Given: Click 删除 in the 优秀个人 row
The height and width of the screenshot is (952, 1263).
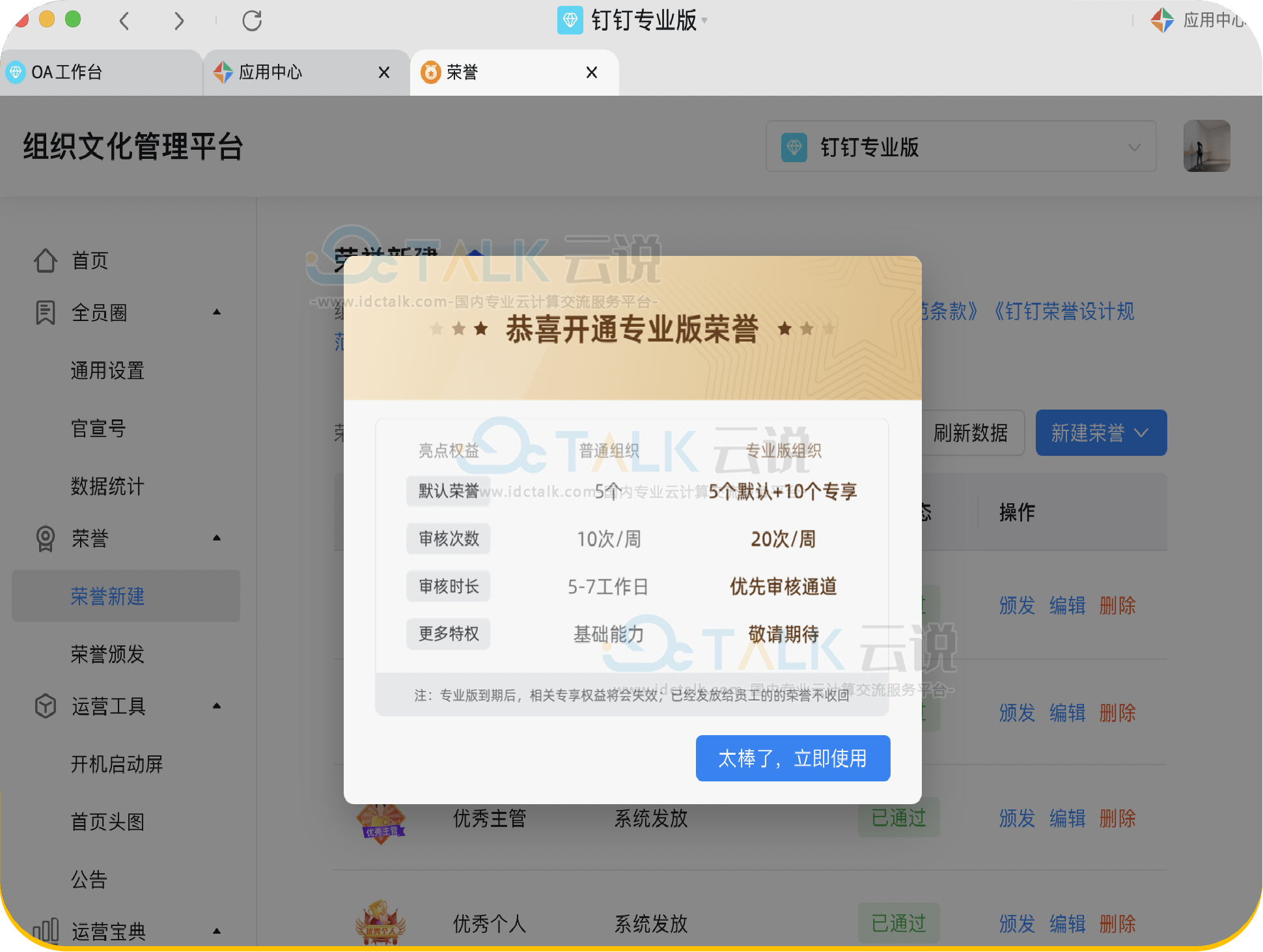Looking at the screenshot, I should pos(1117,923).
